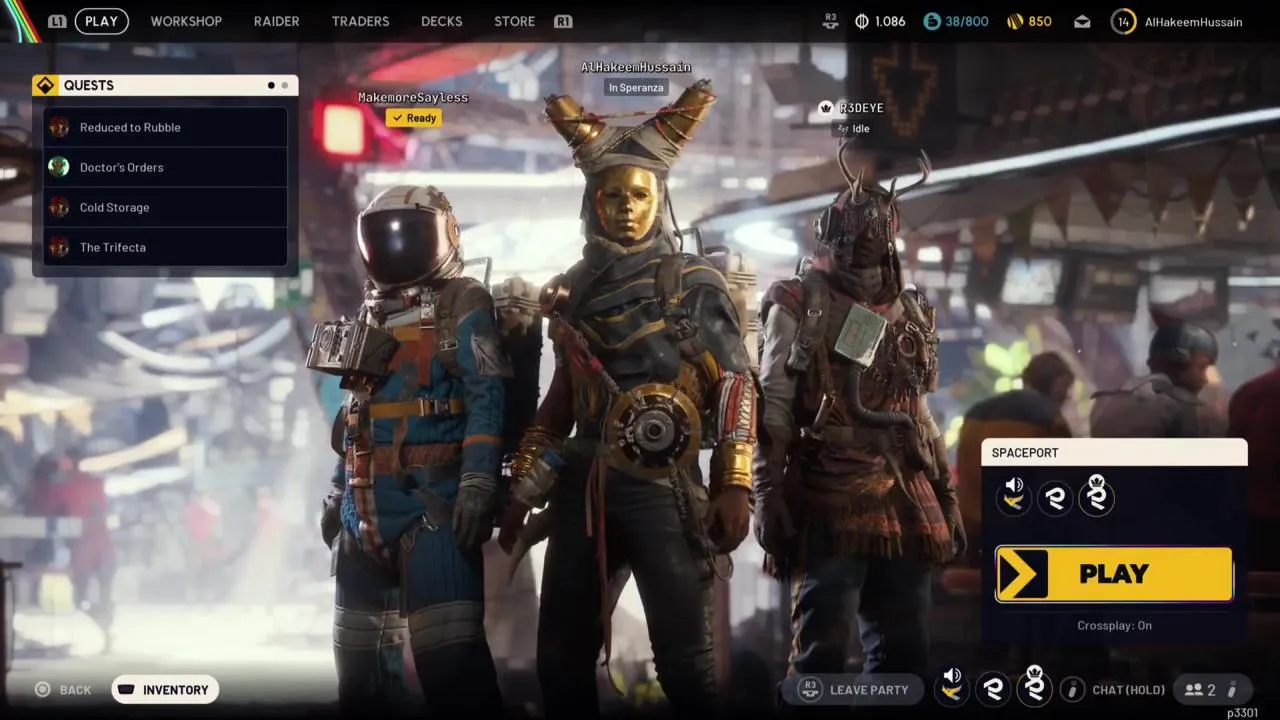The height and width of the screenshot is (720, 1280).
Task: Open AlHakeemHussain profile name in top bar
Action: [x=1194, y=21]
